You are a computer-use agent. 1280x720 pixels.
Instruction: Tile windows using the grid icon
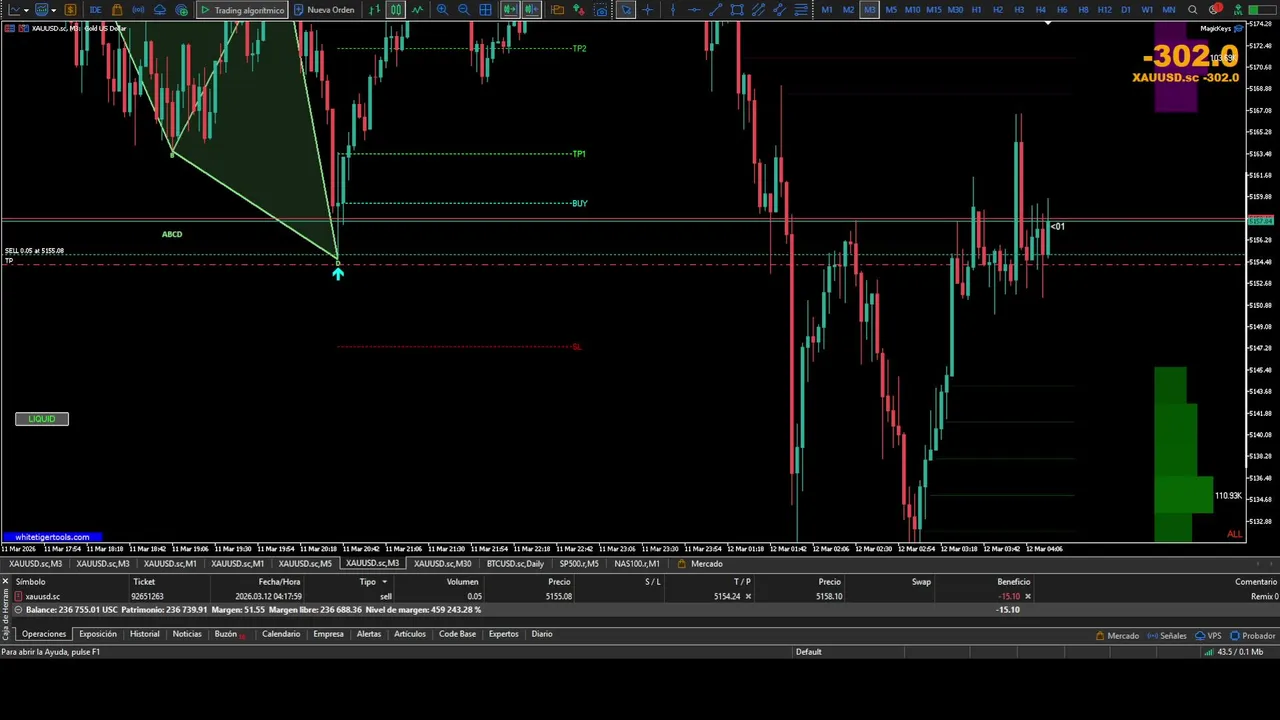(485, 10)
